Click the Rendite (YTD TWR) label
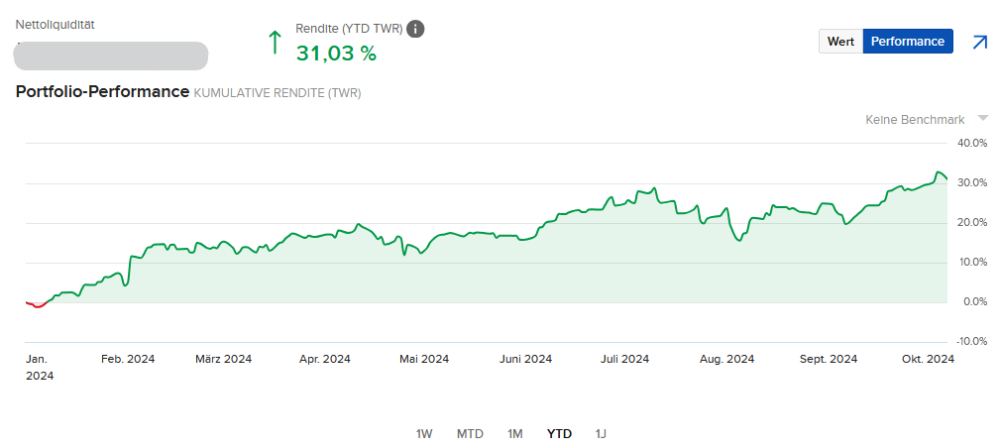Image resolution: width=1000 pixels, height=448 pixels. (349, 29)
